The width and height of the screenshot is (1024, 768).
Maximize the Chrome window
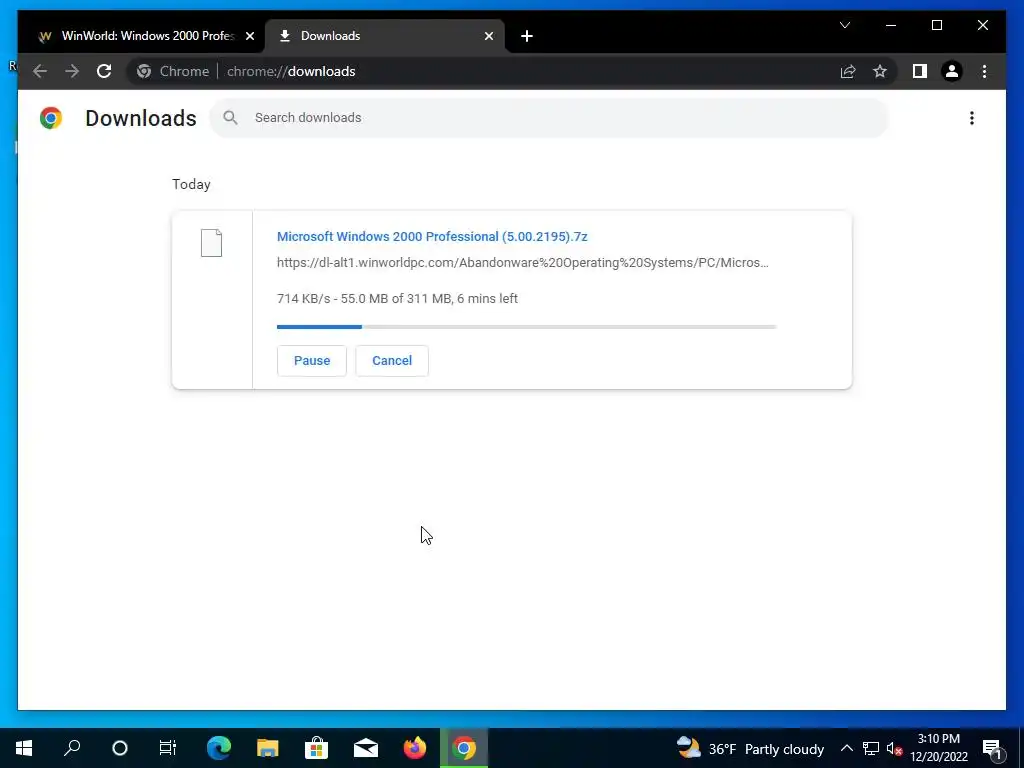click(936, 25)
